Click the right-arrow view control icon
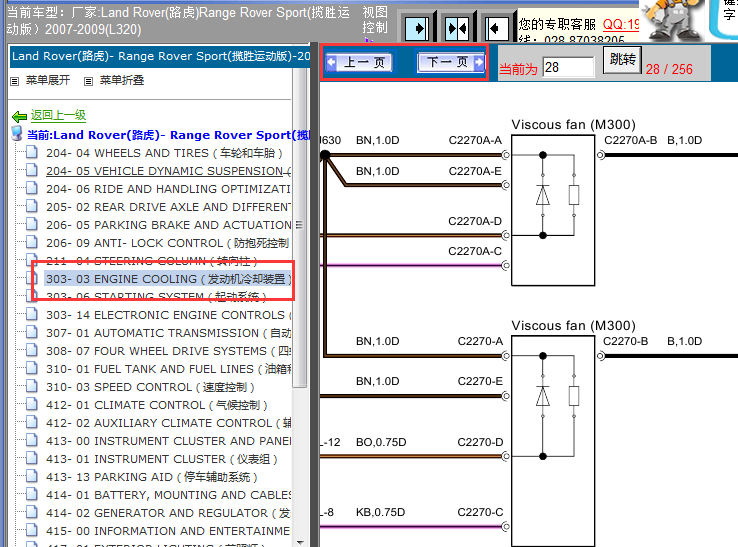The width and height of the screenshot is (738, 547). pyautogui.click(x=417, y=29)
